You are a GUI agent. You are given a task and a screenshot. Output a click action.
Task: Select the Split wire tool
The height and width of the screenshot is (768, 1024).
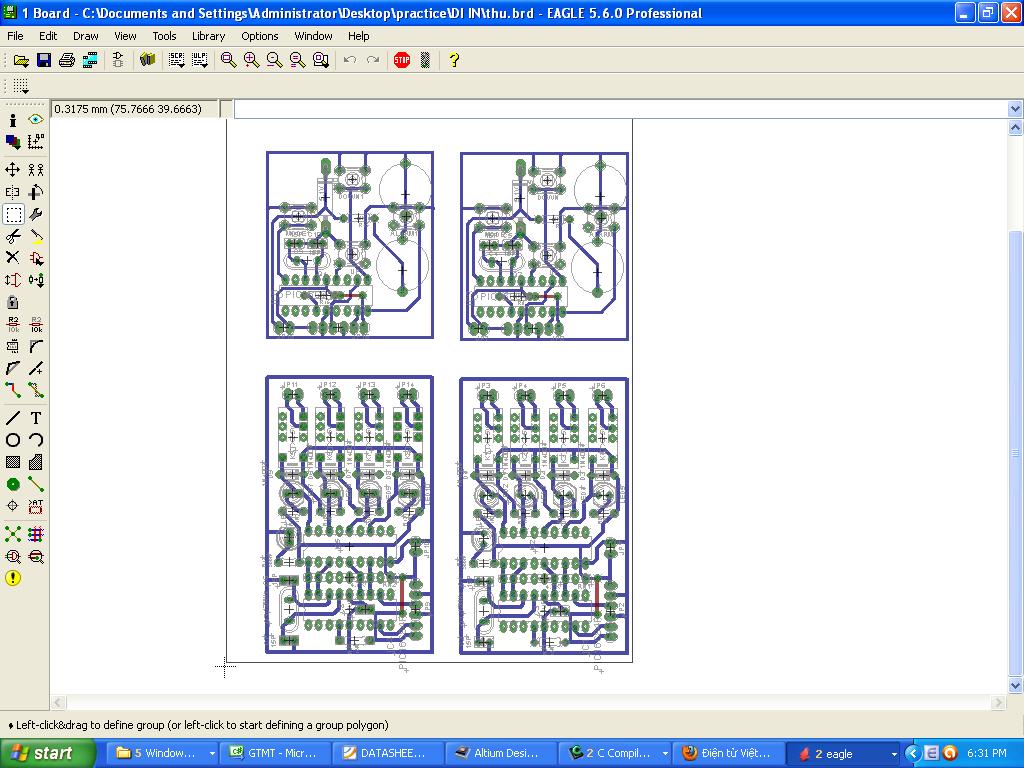12,368
